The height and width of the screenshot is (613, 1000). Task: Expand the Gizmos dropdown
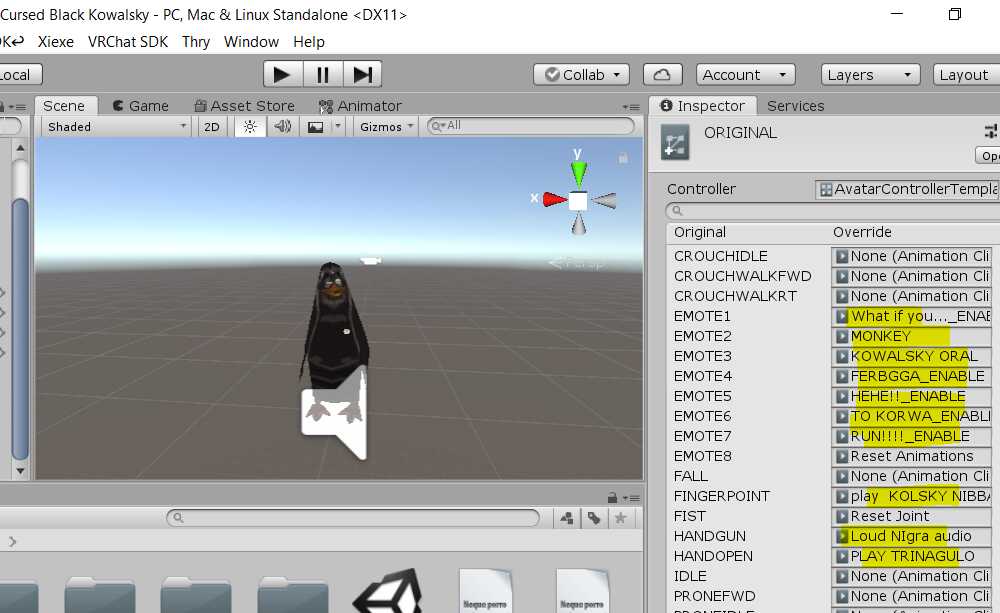click(386, 127)
